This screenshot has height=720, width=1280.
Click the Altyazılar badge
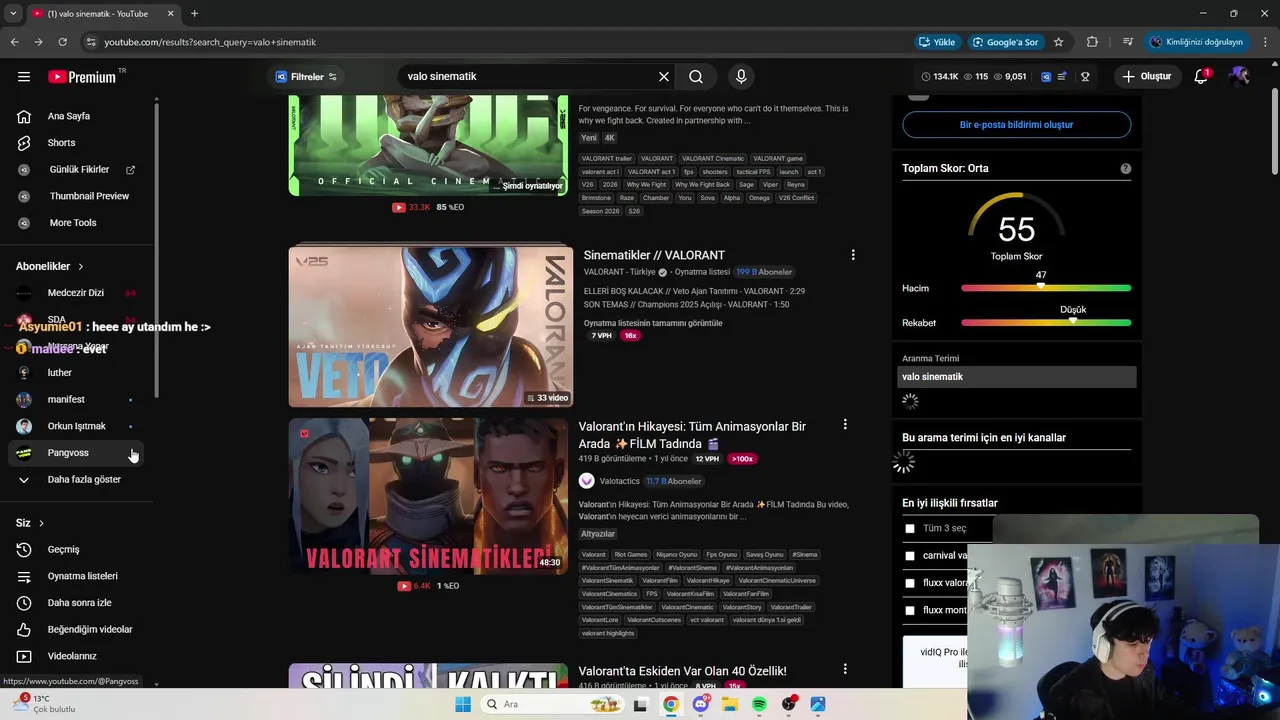click(x=598, y=534)
